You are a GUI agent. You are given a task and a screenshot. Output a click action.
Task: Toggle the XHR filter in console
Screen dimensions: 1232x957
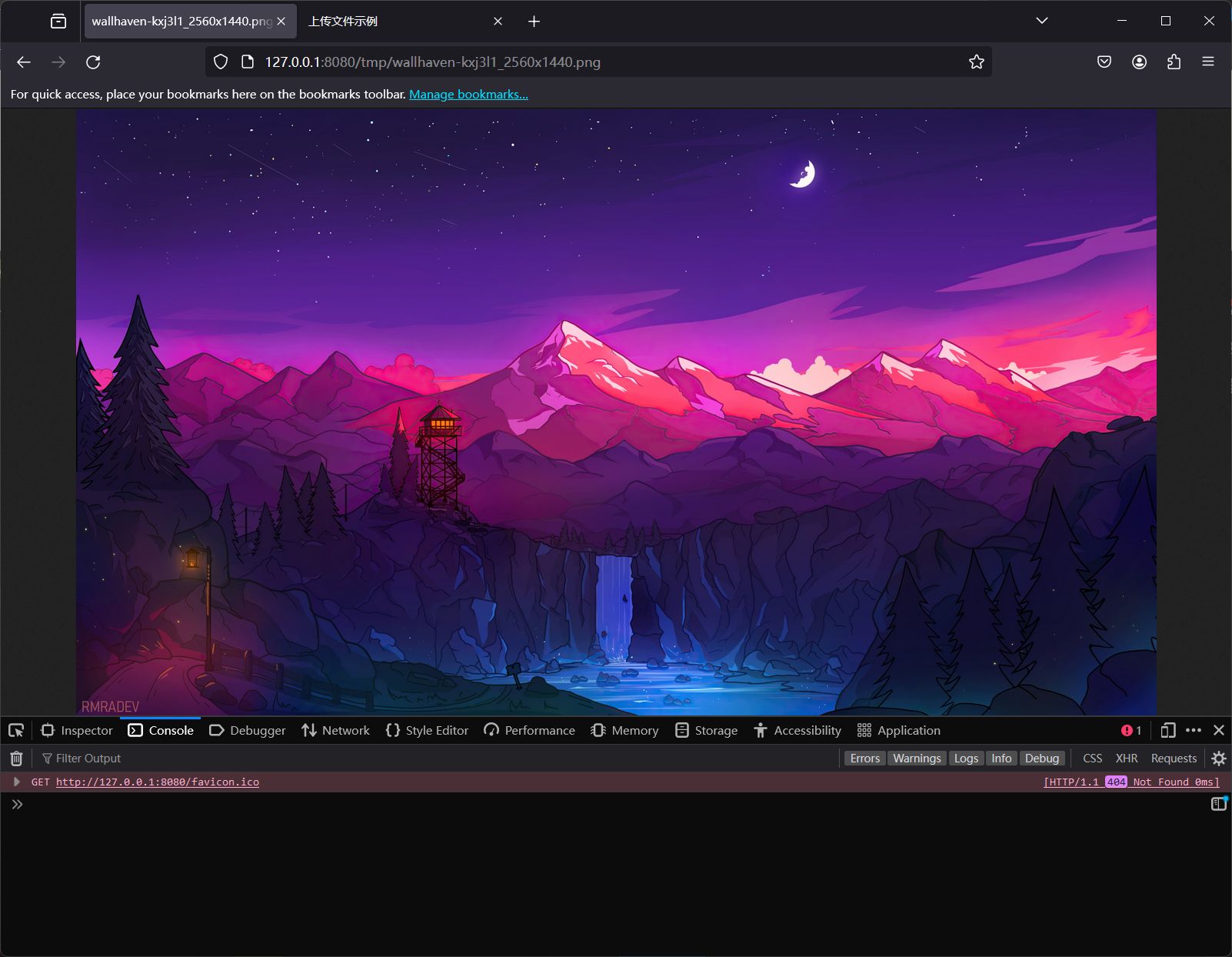pos(1126,759)
